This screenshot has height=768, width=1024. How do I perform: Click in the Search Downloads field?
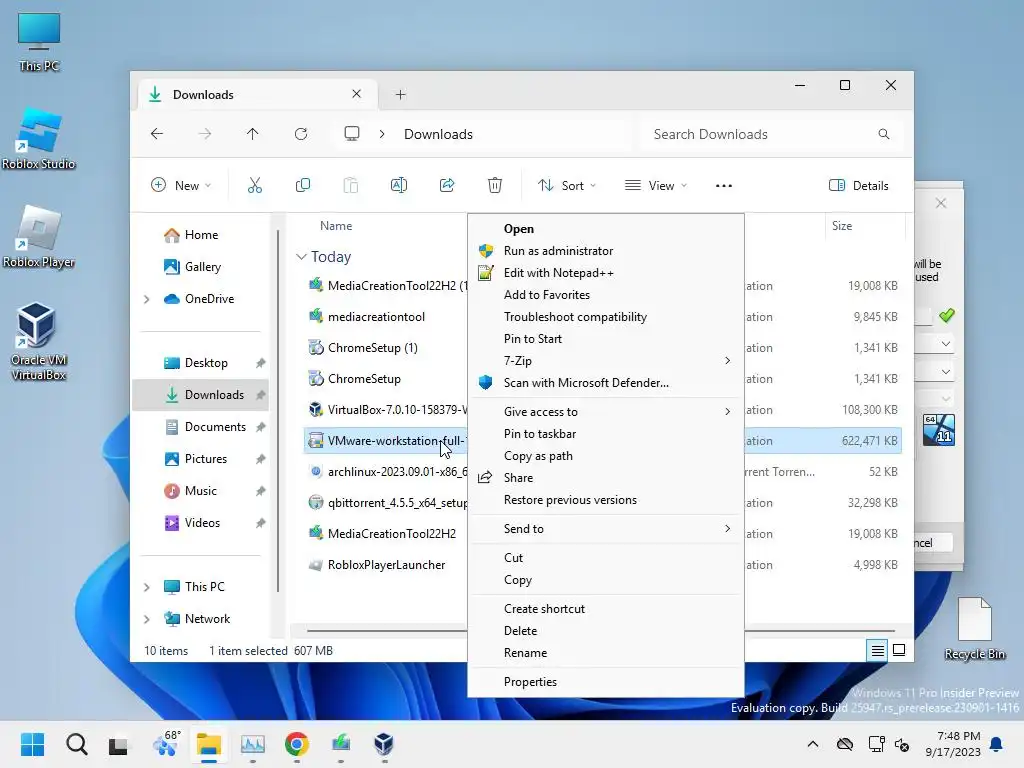point(771,134)
